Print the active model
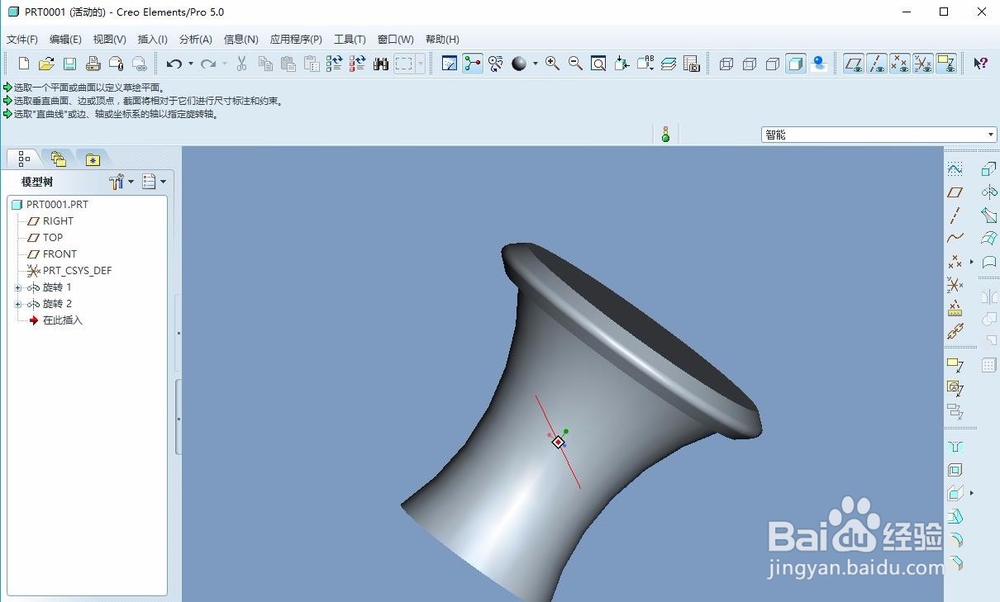The image size is (1000, 602). coord(93,64)
